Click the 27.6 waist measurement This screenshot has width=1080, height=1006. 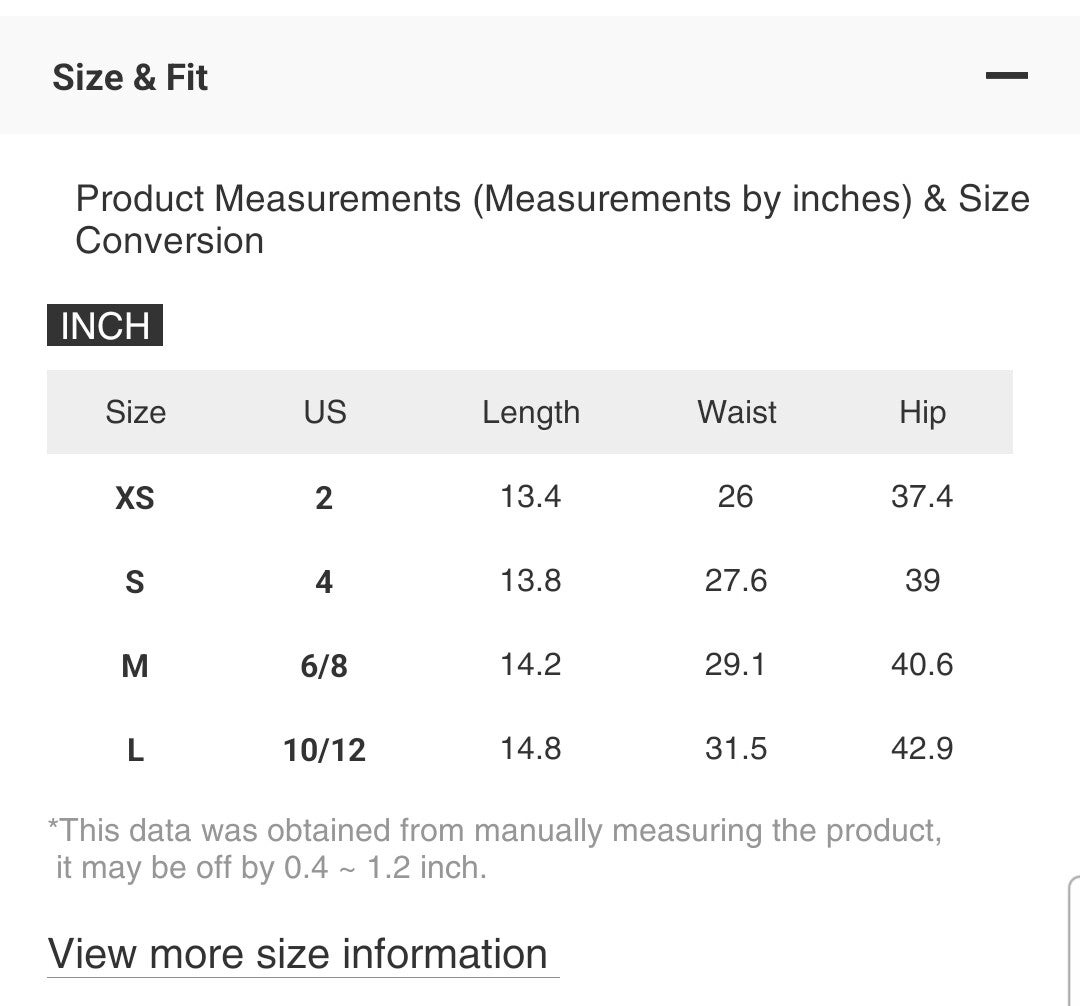[x=736, y=581]
